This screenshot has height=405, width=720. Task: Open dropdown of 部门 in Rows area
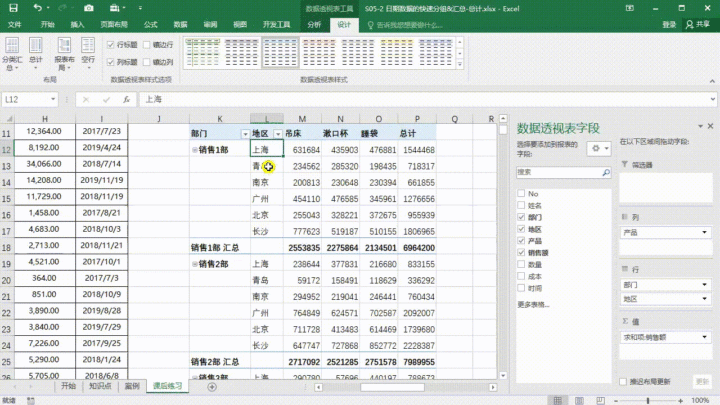[704, 285]
